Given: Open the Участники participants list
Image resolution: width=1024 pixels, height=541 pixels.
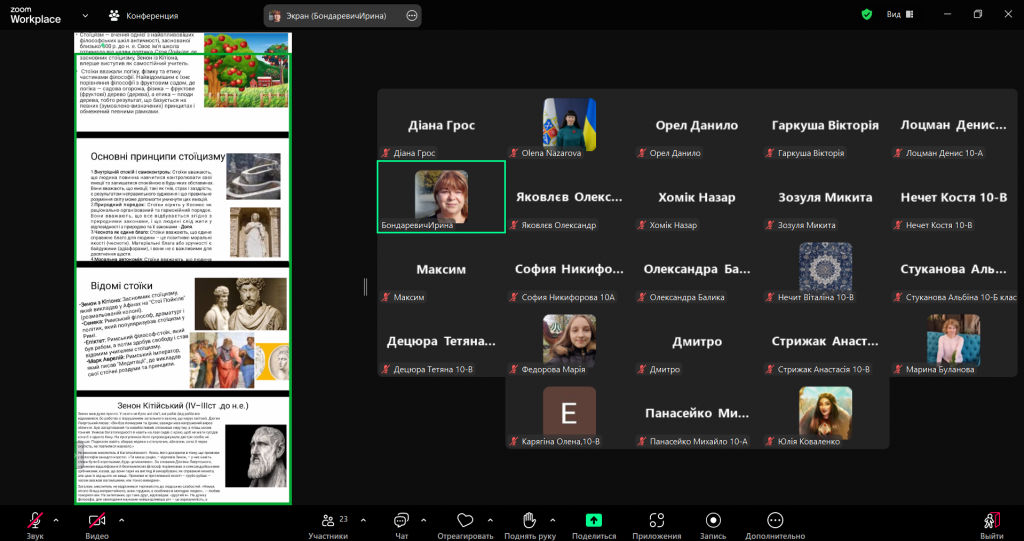Looking at the screenshot, I should 327,520.
